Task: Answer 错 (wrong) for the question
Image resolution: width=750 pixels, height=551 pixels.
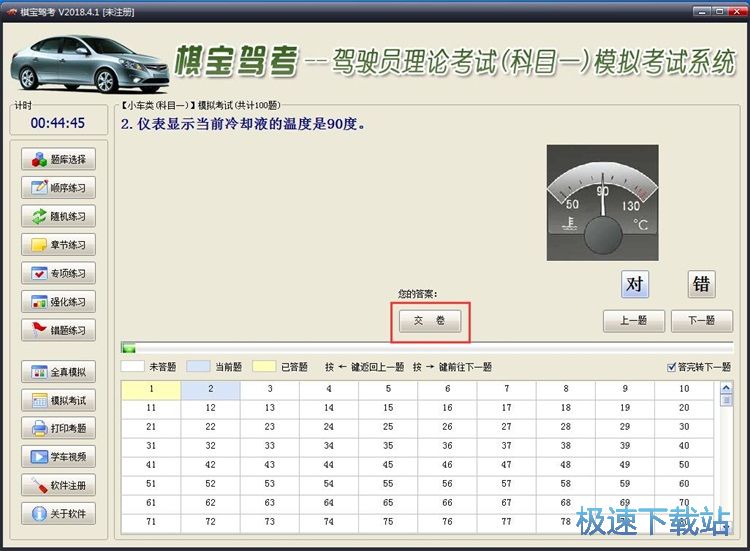Action: (701, 284)
